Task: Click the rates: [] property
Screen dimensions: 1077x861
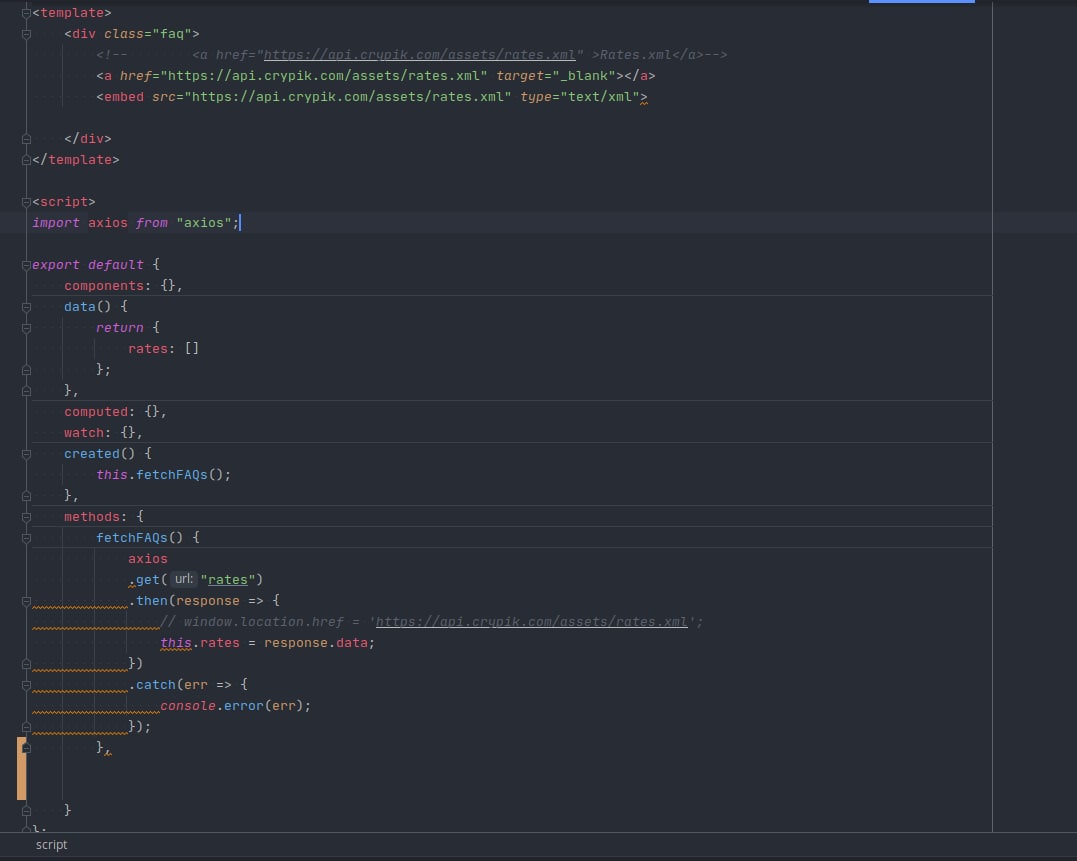Action: click(x=163, y=349)
